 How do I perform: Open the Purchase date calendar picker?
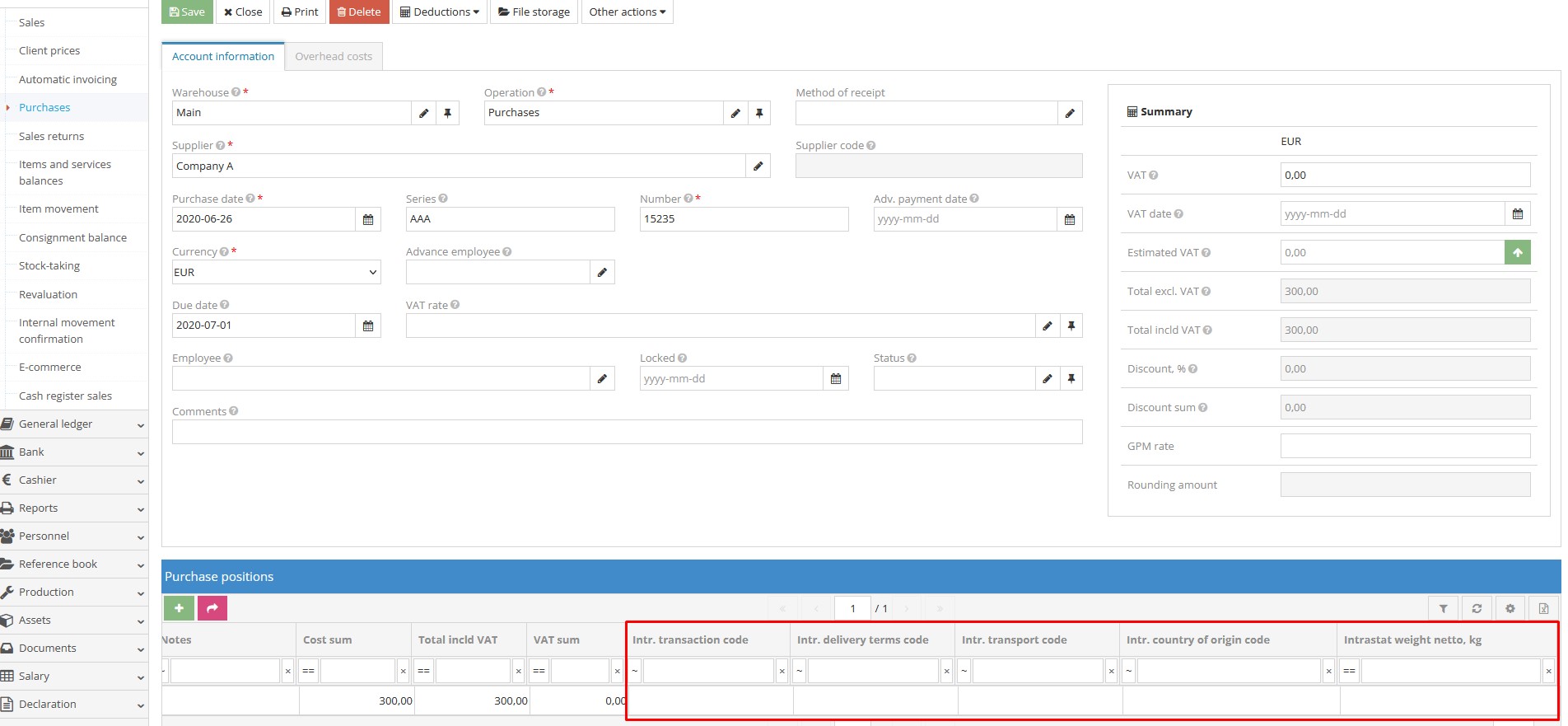point(368,219)
